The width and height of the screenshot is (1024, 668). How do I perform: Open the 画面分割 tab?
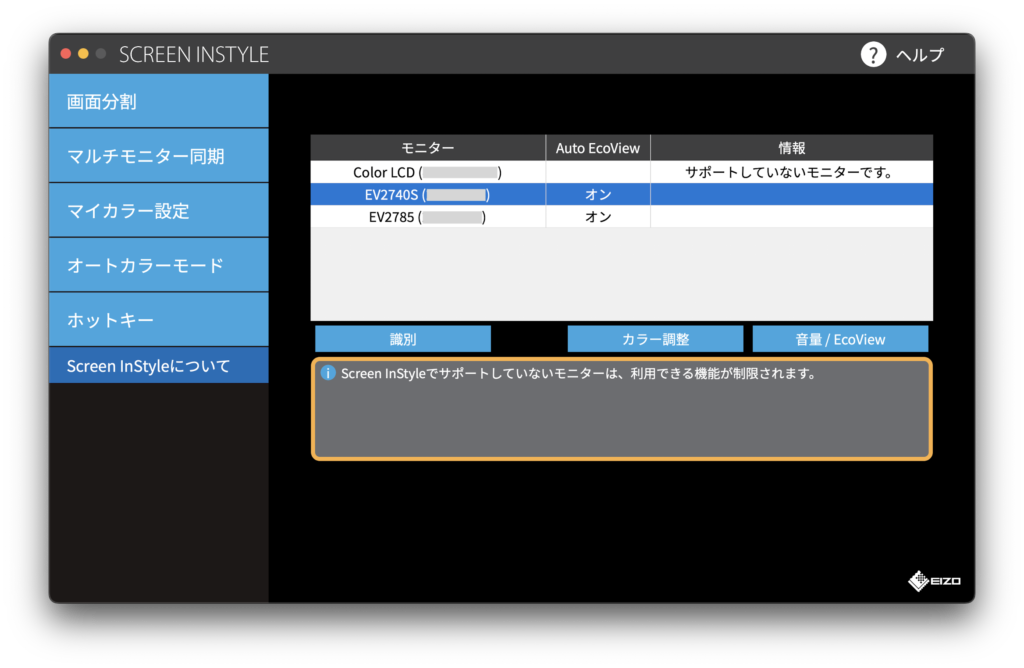[x=159, y=101]
